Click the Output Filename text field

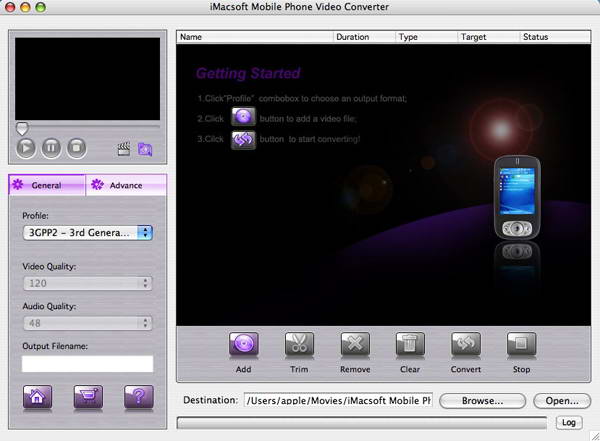[88, 364]
